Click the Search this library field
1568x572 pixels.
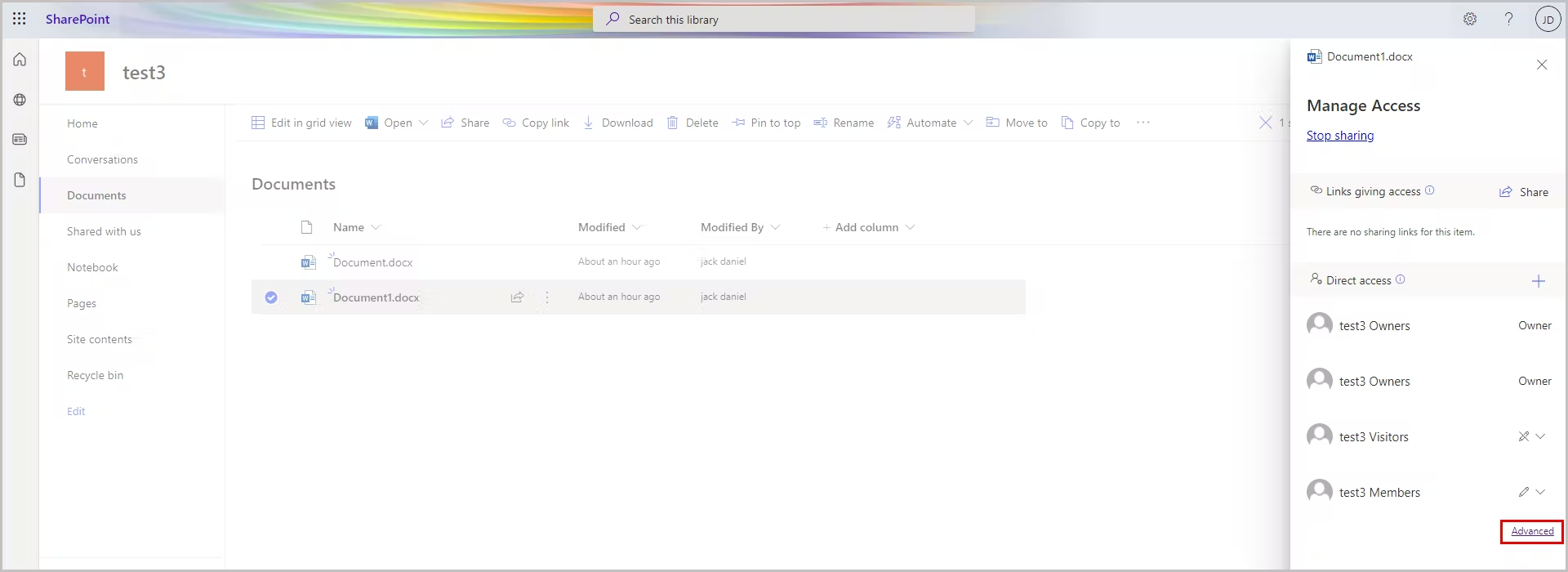[x=784, y=19]
